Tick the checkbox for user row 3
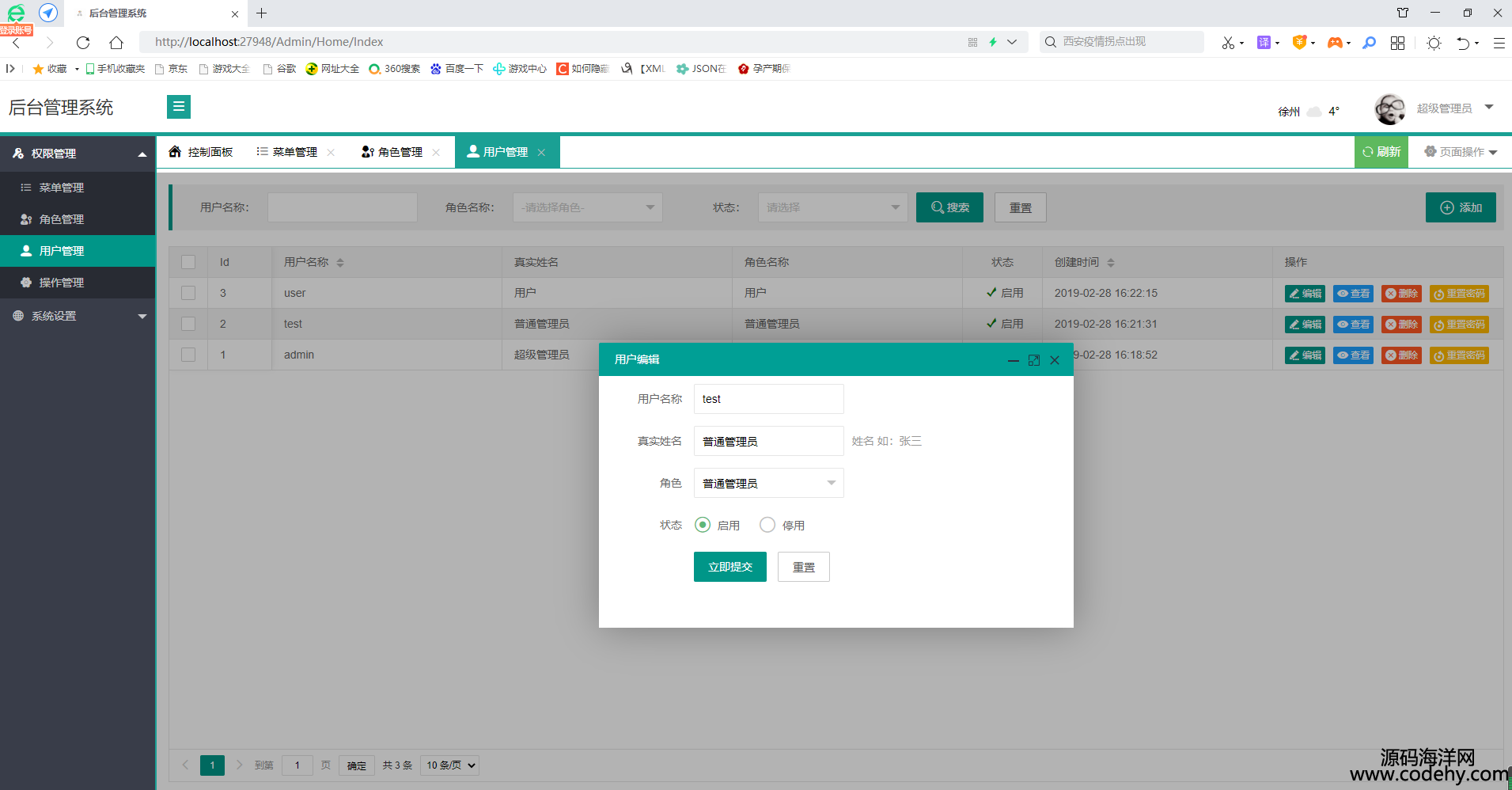1512x790 pixels. pos(188,293)
